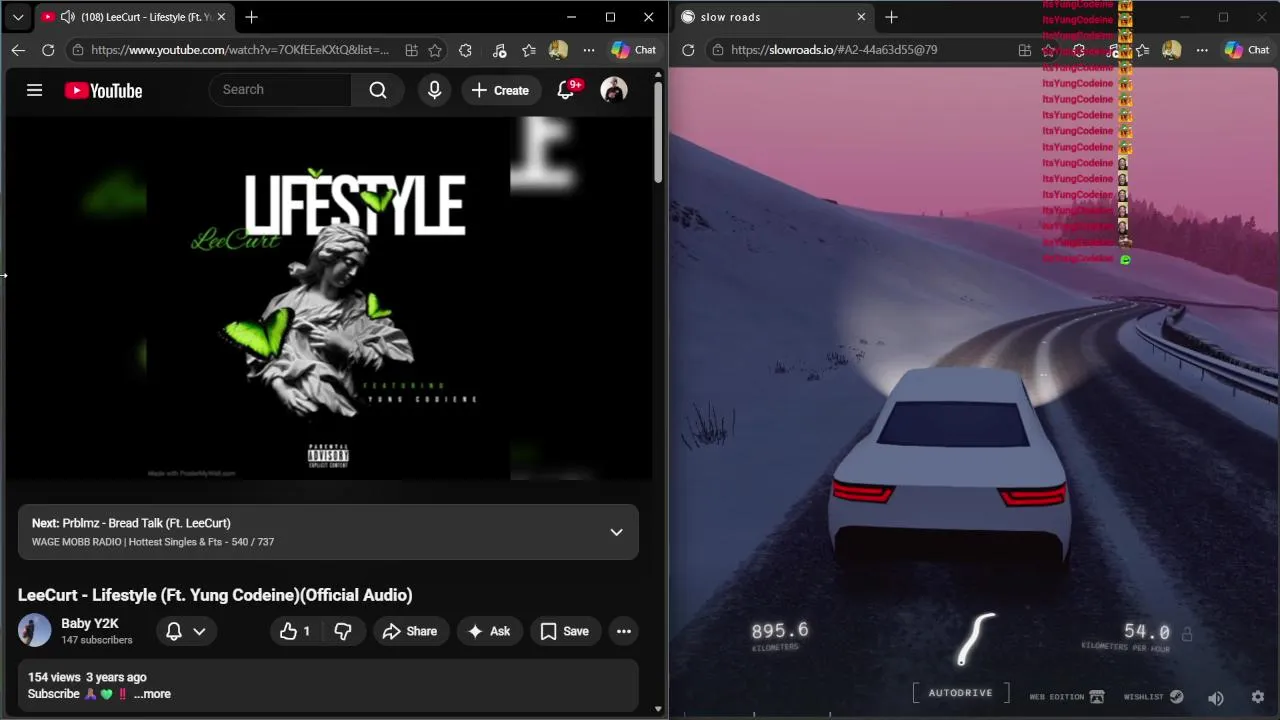Viewport: 1280px width, 720px height.
Task: Expand the WAGE MOBB RADIO playlist chevron
Action: point(616,532)
